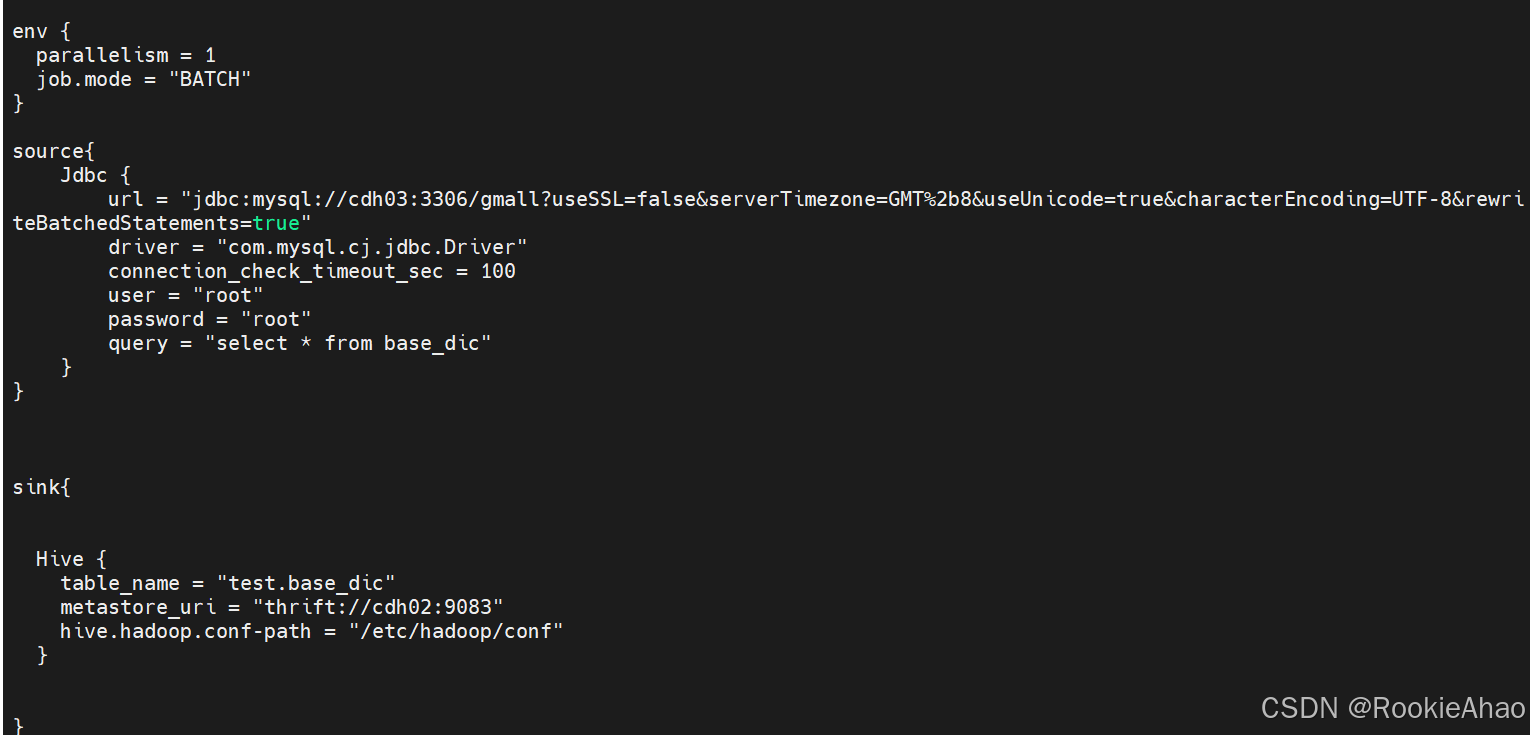Click the env { opening line
Screen dimensions: 1530x735
[41, 31]
